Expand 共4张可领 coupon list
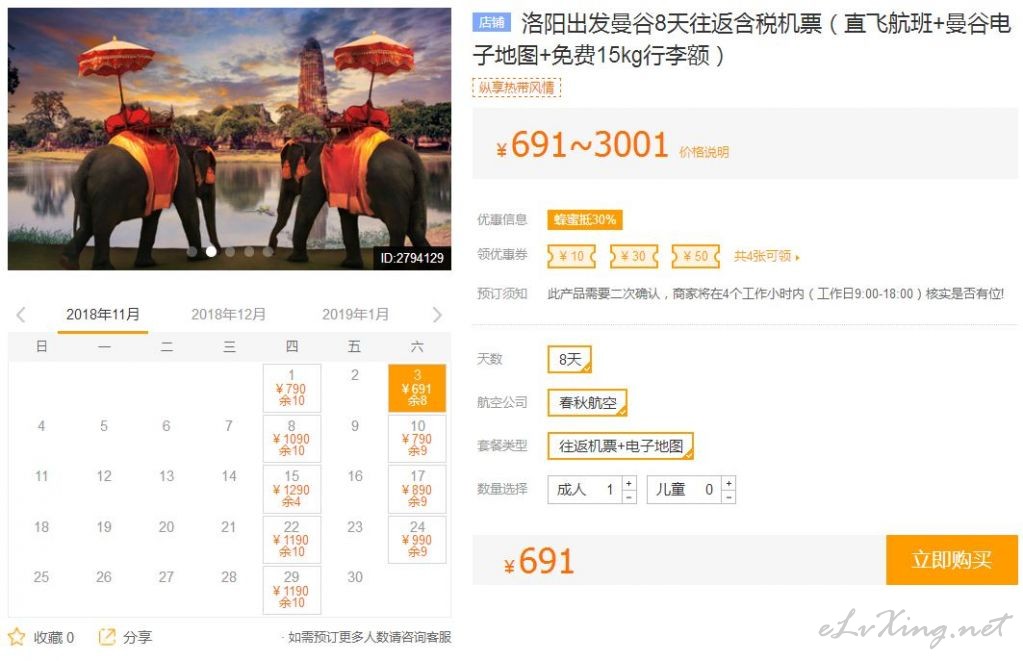 pyautogui.click(x=766, y=256)
